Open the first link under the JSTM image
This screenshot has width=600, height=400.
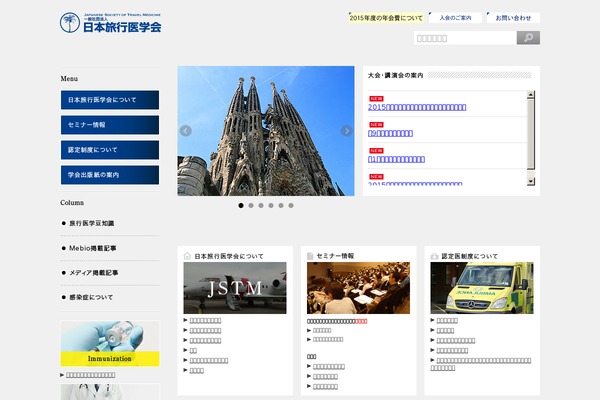coord(205,321)
